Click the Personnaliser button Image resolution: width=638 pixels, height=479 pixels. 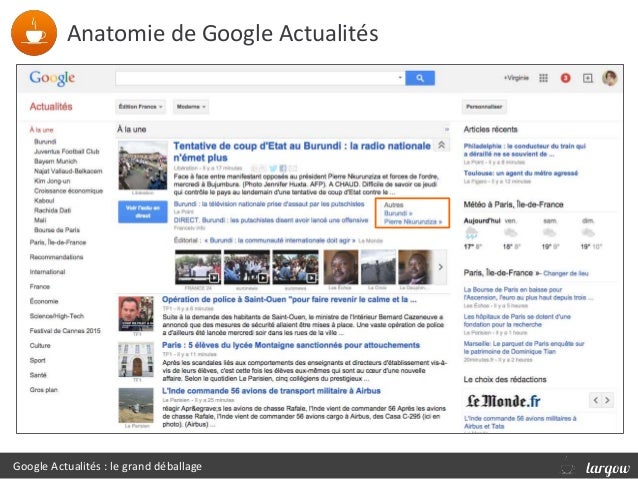click(x=484, y=107)
